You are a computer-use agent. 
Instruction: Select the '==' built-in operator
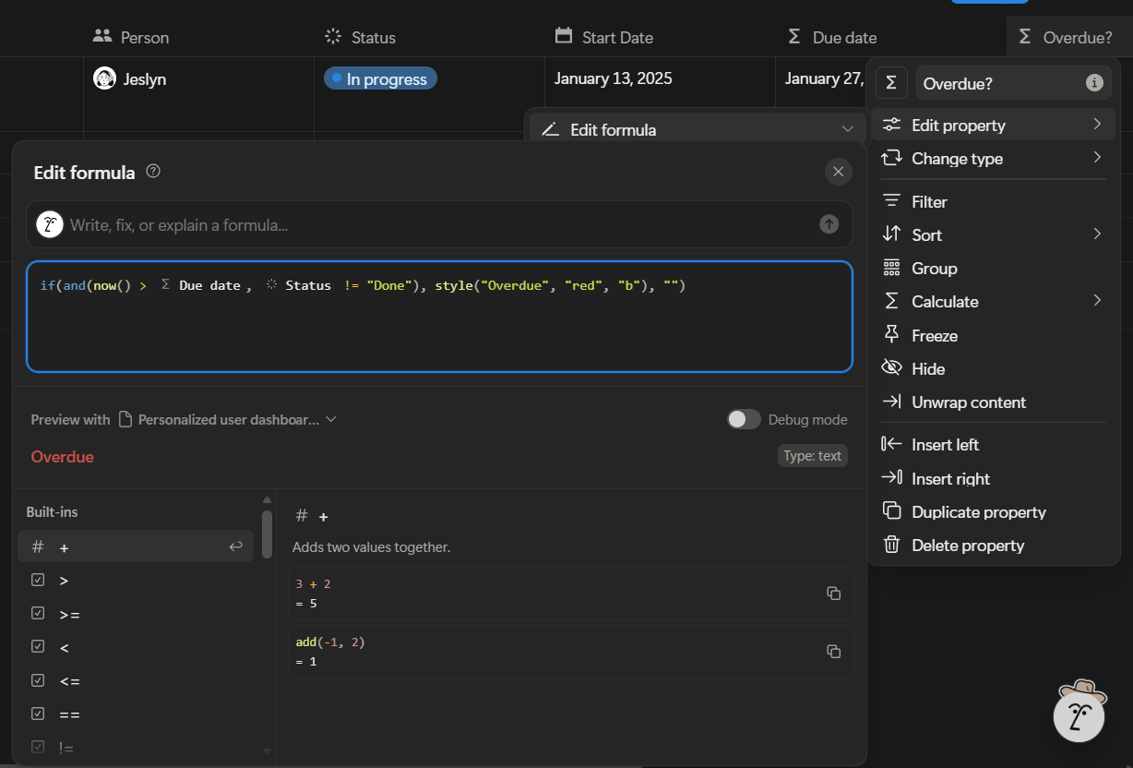click(x=70, y=714)
